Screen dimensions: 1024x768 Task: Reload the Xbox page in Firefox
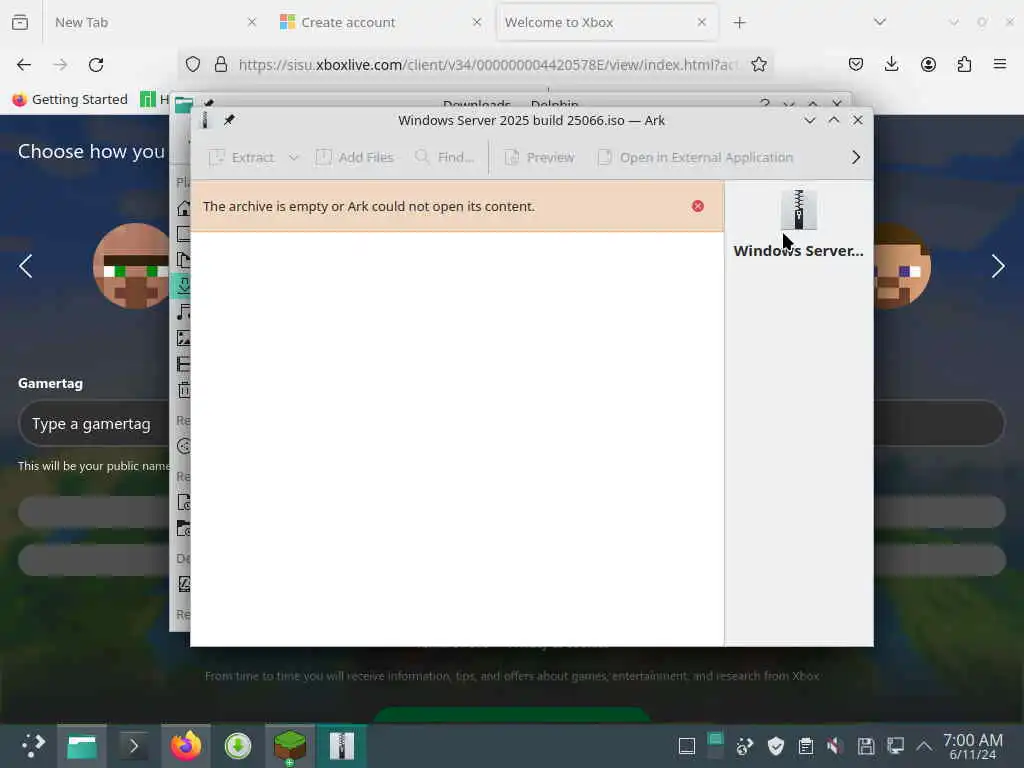(x=96, y=65)
